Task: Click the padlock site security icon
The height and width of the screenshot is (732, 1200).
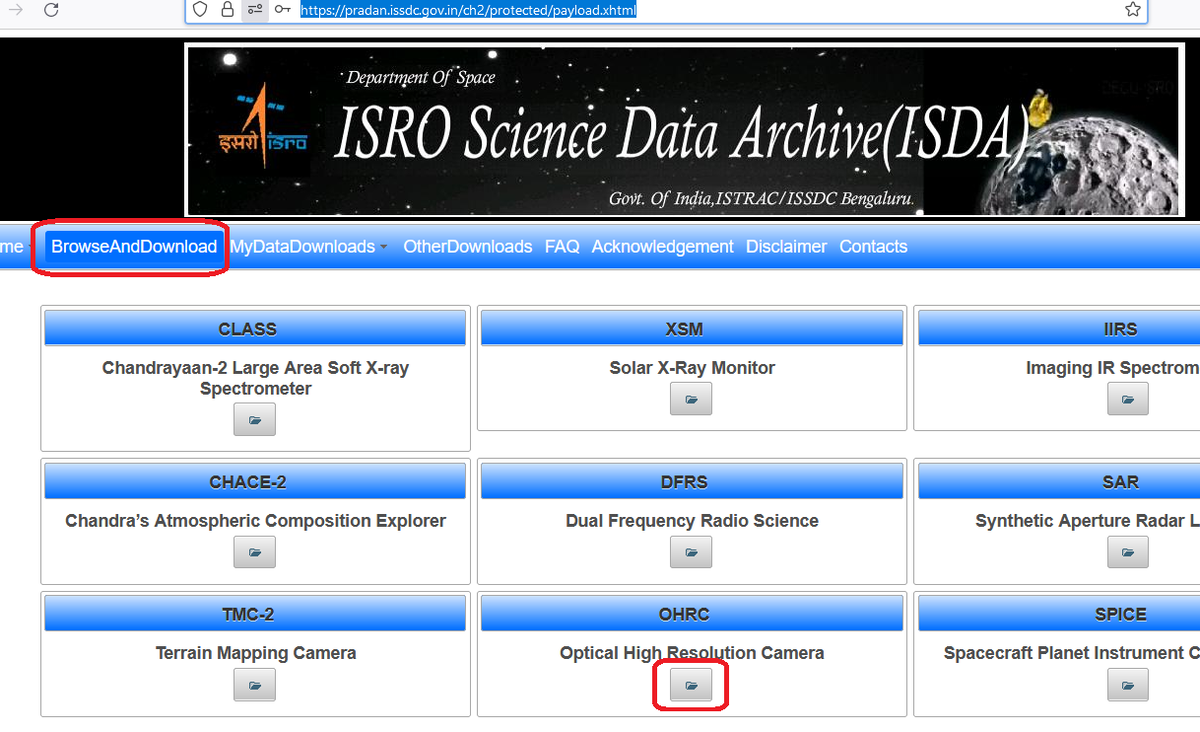Action: 228,10
